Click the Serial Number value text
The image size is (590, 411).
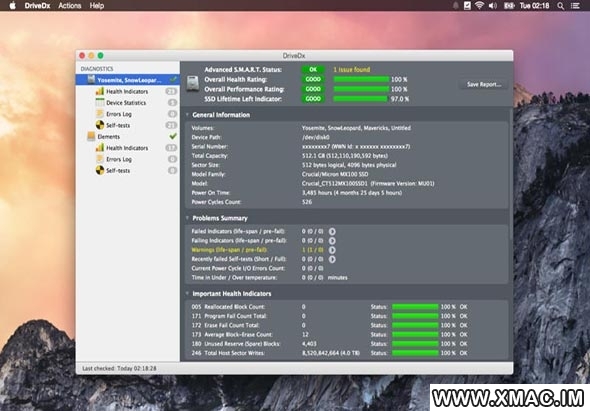tap(356, 146)
